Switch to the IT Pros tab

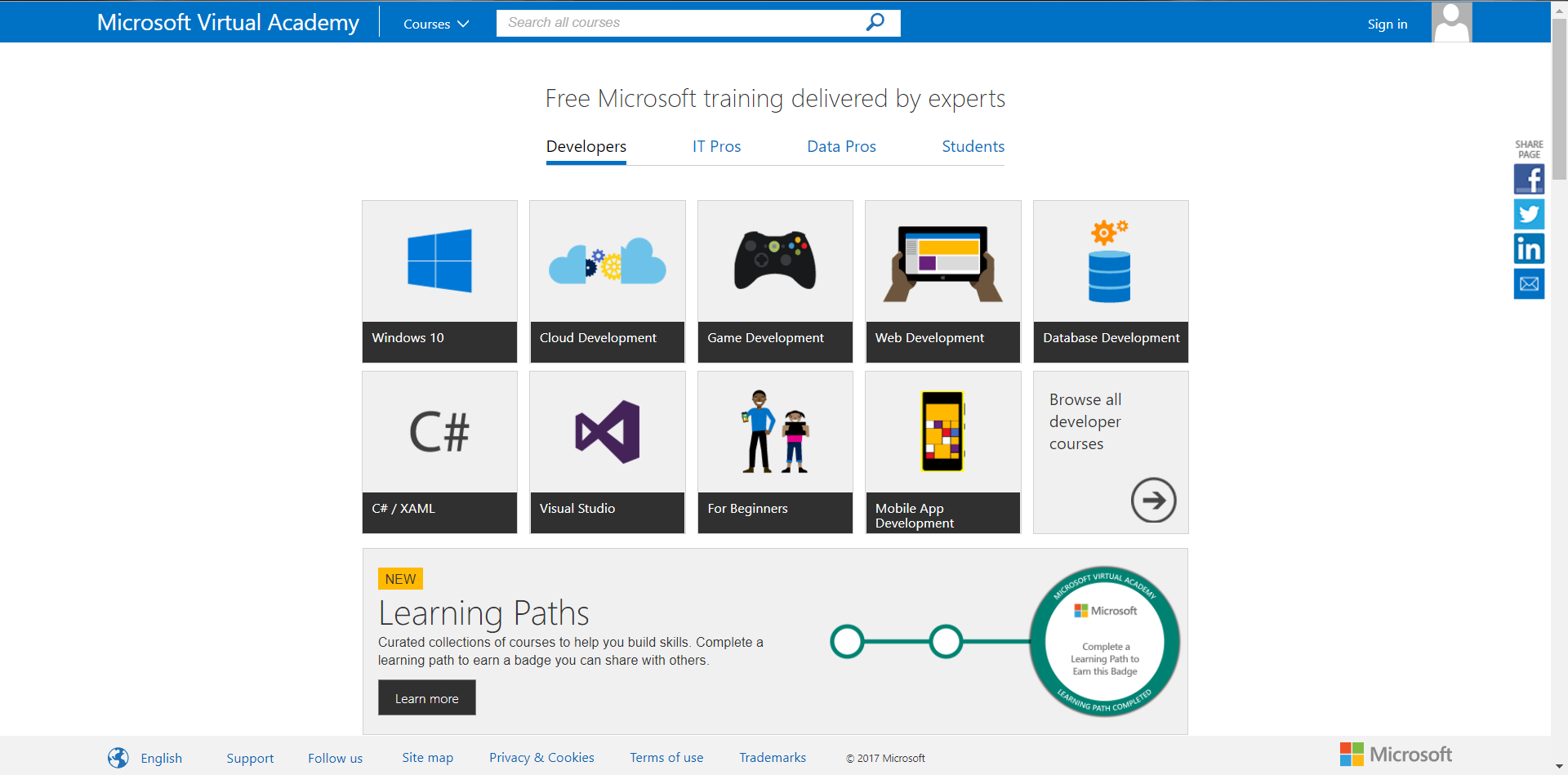click(x=716, y=147)
